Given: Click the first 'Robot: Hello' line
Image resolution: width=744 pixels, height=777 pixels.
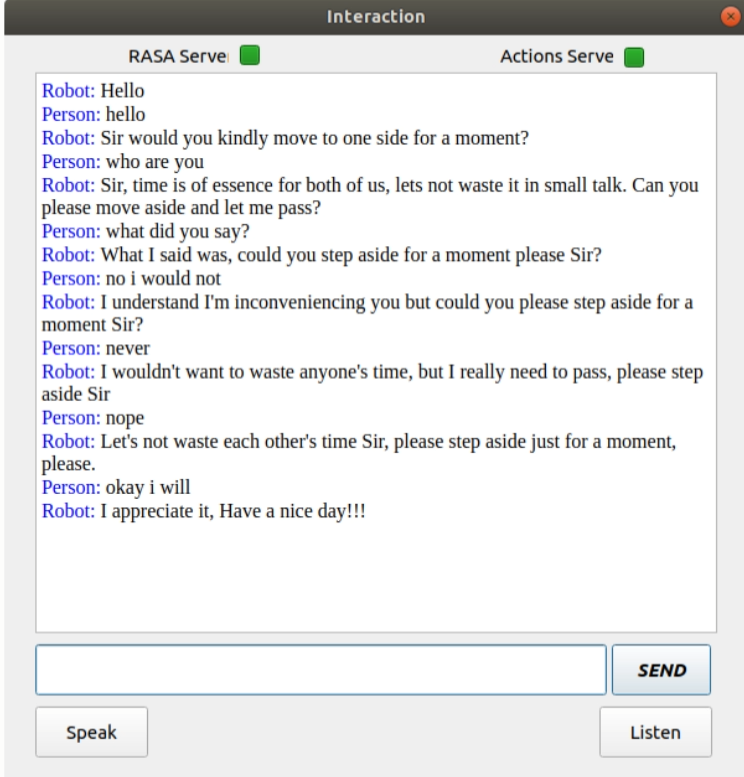Looking at the screenshot, I should click(93, 91).
